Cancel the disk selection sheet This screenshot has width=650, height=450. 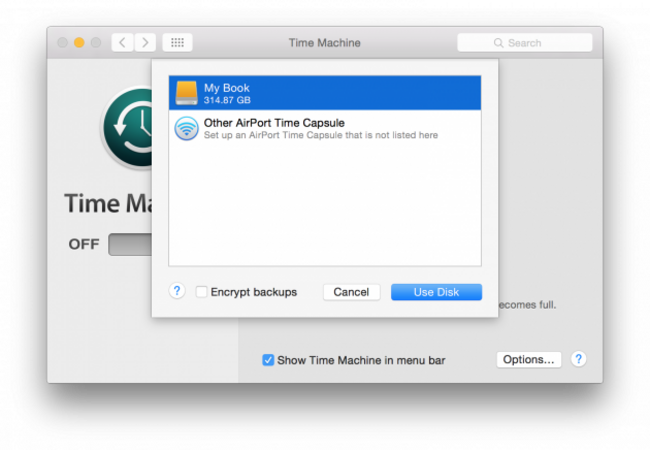(352, 292)
